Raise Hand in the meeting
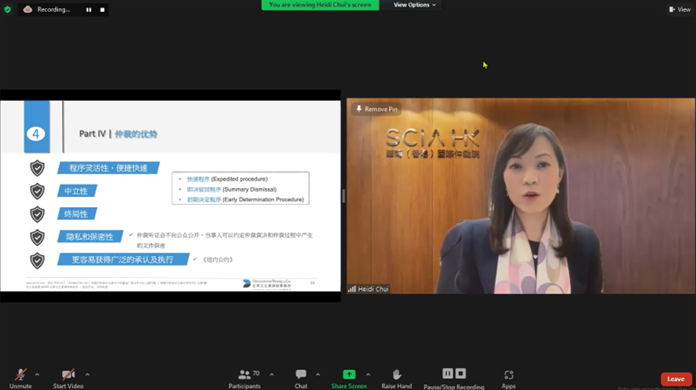 [396, 378]
